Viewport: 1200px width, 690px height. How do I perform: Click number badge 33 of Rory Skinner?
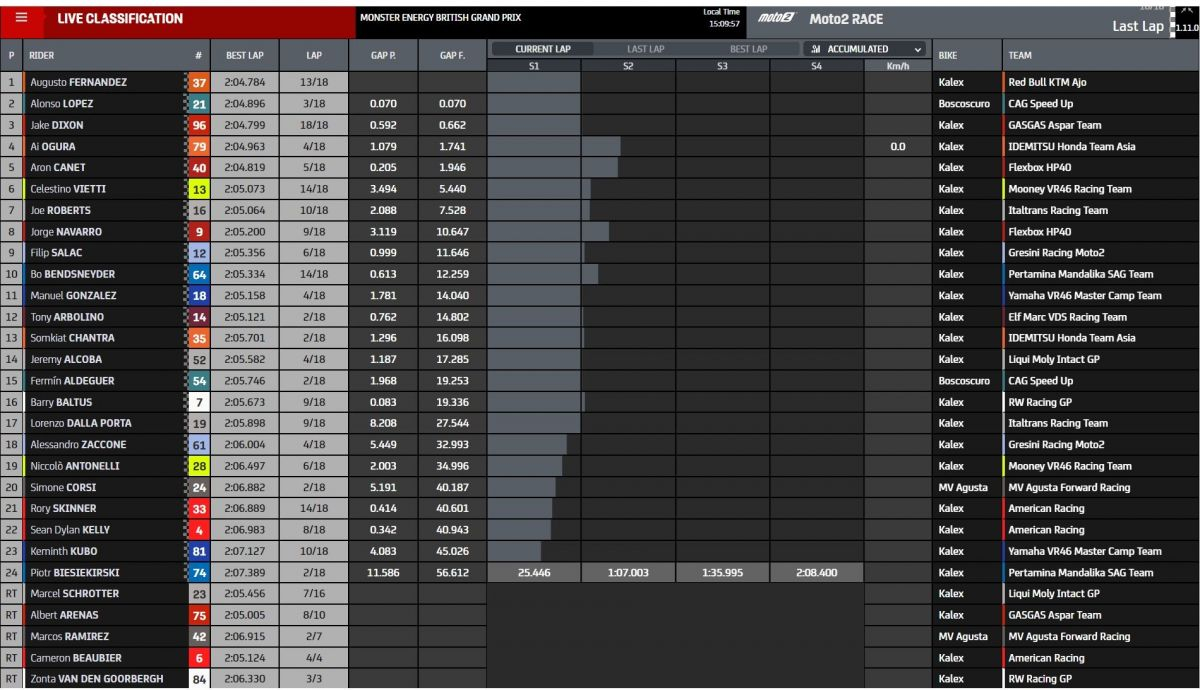pos(199,509)
